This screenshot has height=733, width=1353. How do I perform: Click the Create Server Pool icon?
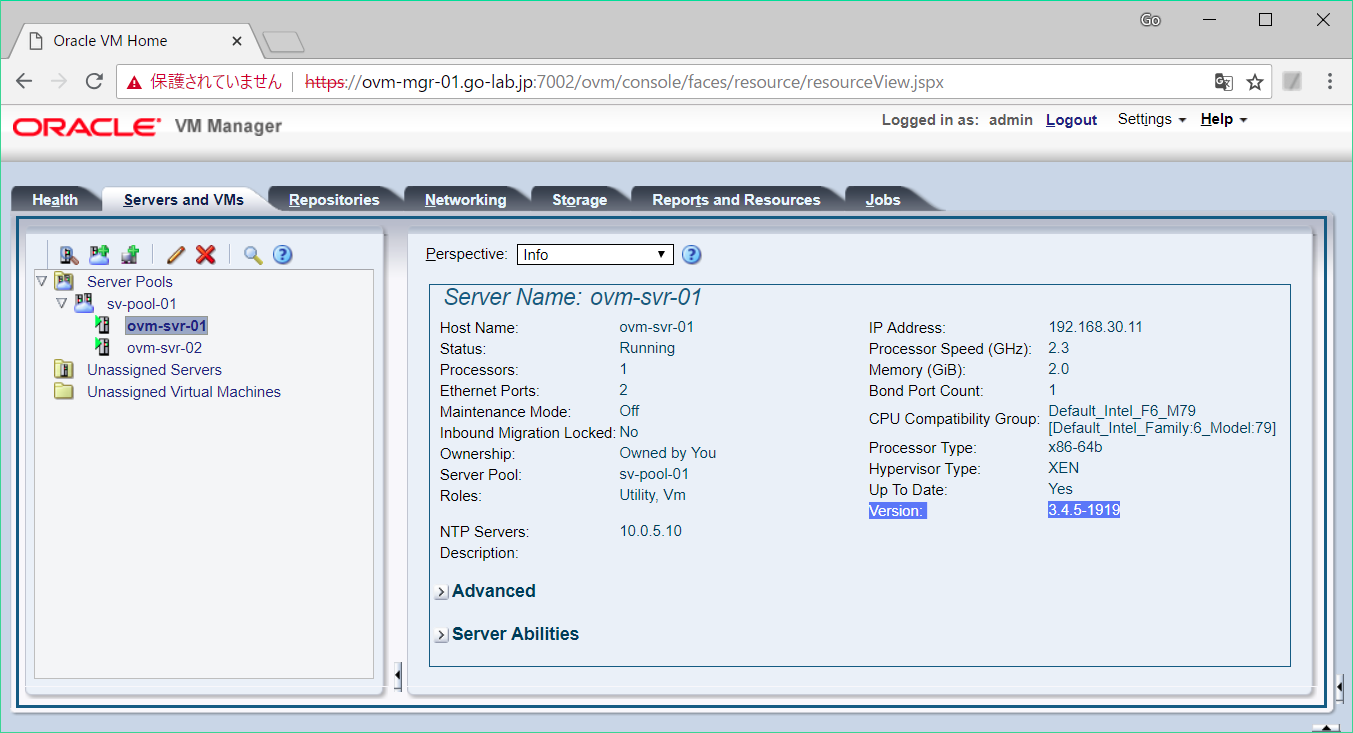point(99,255)
